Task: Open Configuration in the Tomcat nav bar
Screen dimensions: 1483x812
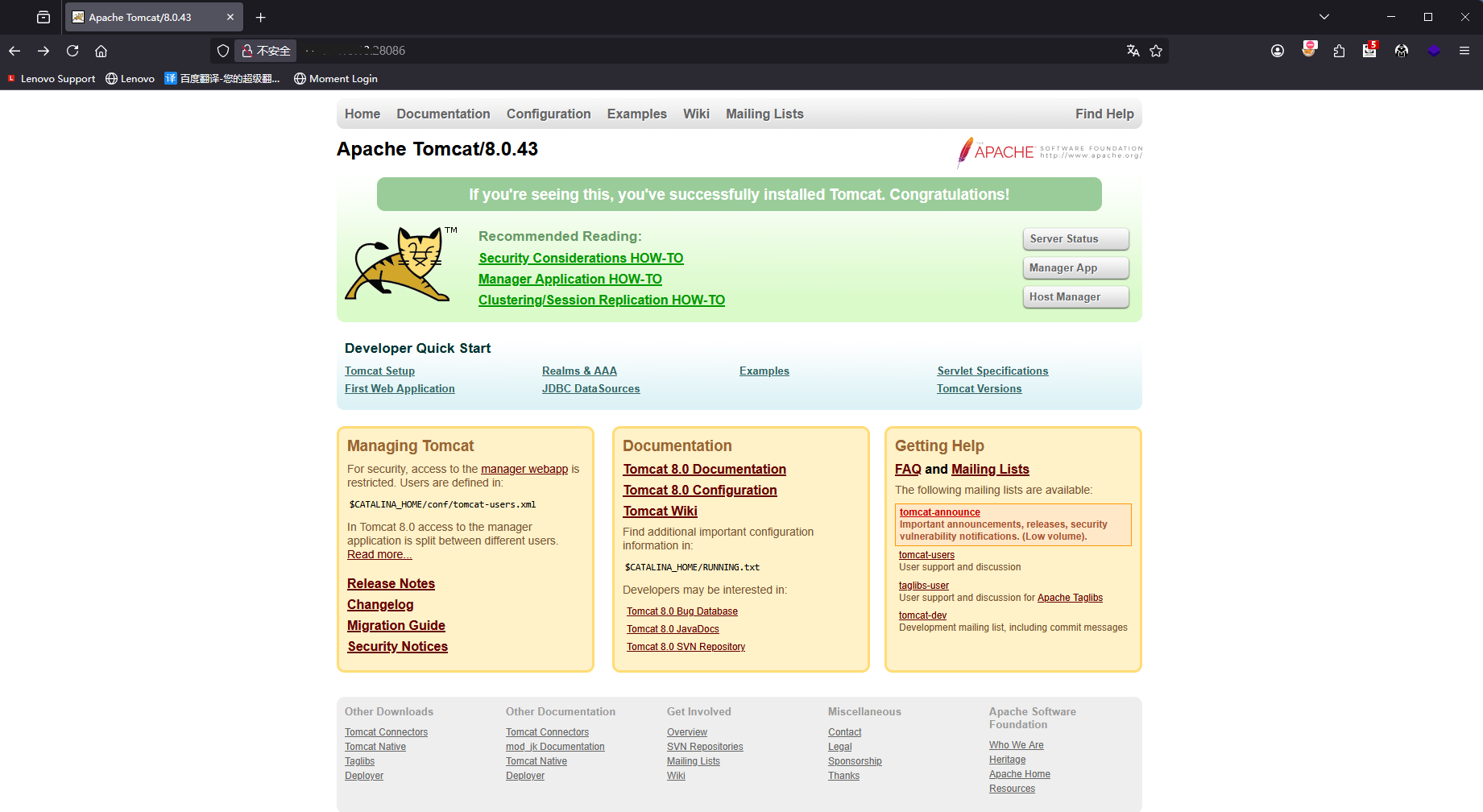Action: tap(549, 114)
